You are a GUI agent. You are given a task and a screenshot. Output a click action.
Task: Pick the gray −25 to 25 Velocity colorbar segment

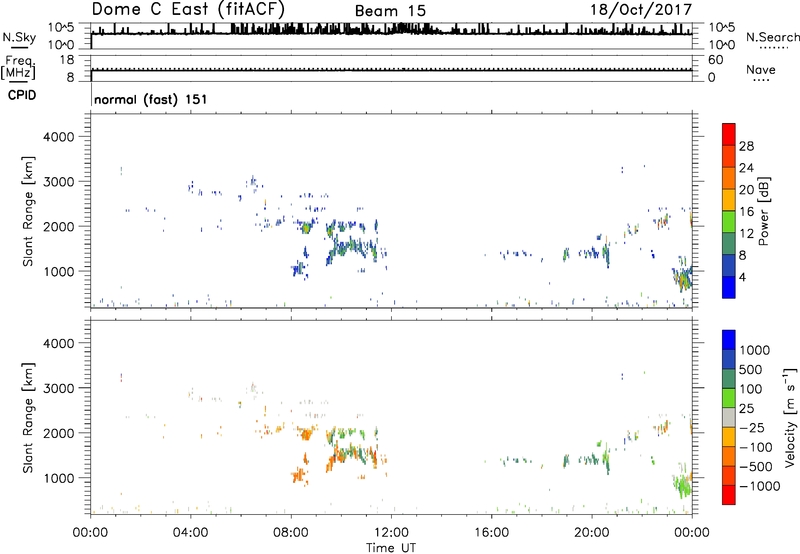pos(729,417)
